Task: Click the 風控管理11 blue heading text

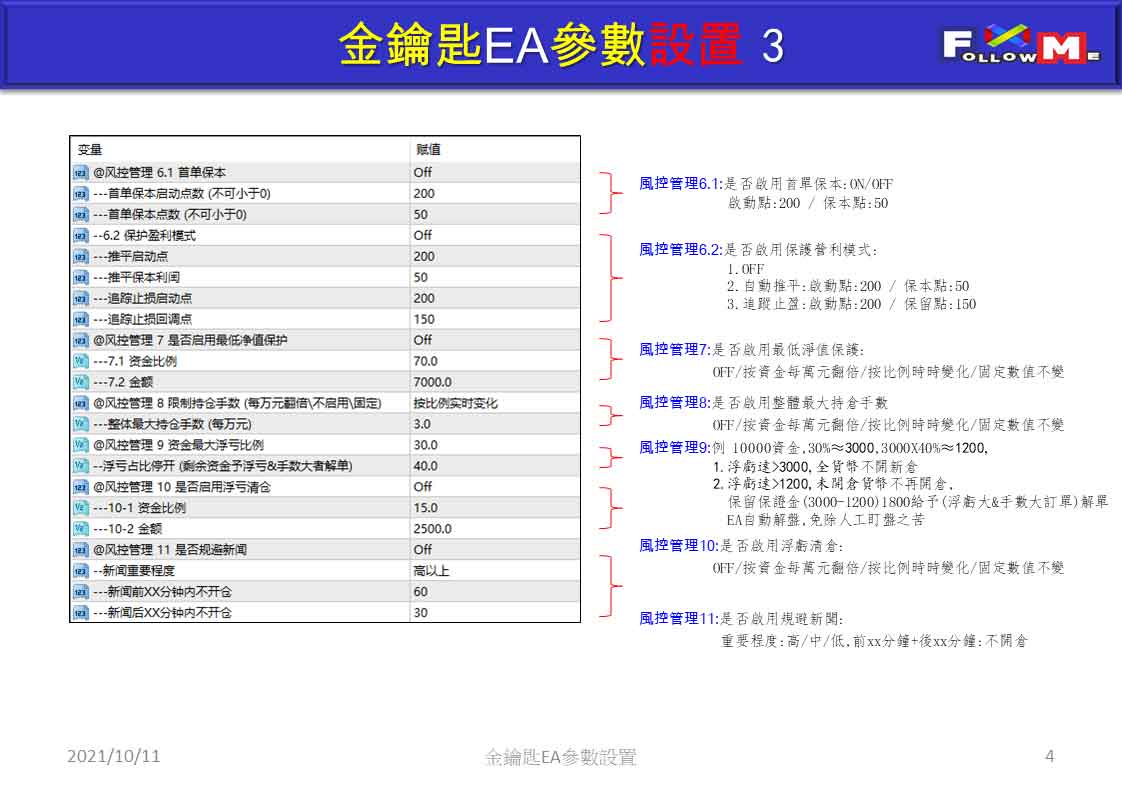Action: coord(678,618)
